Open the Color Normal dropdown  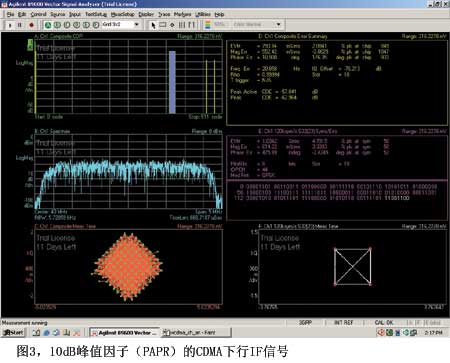[x=257, y=25]
